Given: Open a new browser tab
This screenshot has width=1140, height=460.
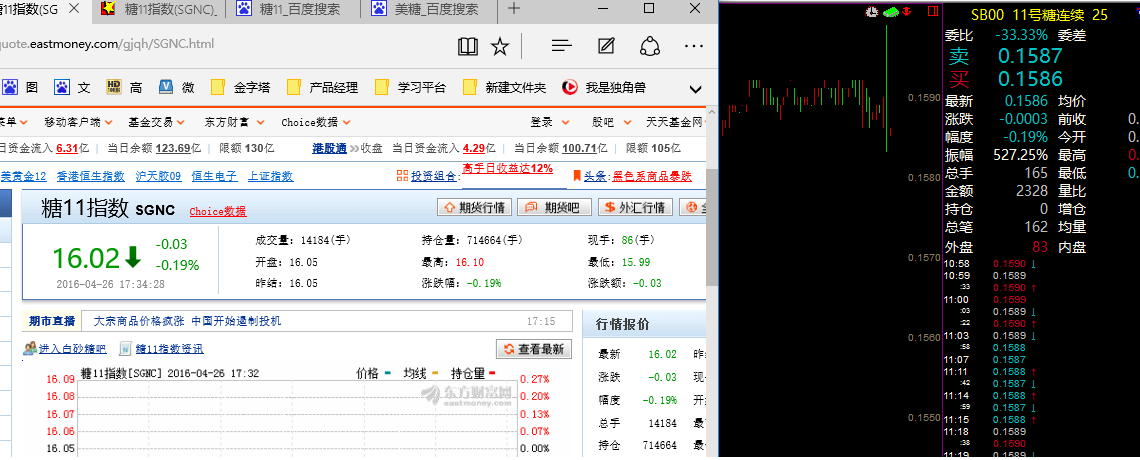Looking at the screenshot, I should point(514,9).
